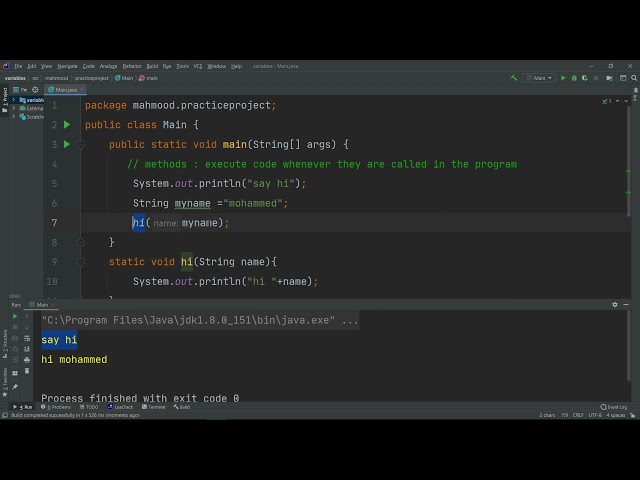Toggle the Project tool window side tab
This screenshot has width=640, height=480.
coord(4,100)
